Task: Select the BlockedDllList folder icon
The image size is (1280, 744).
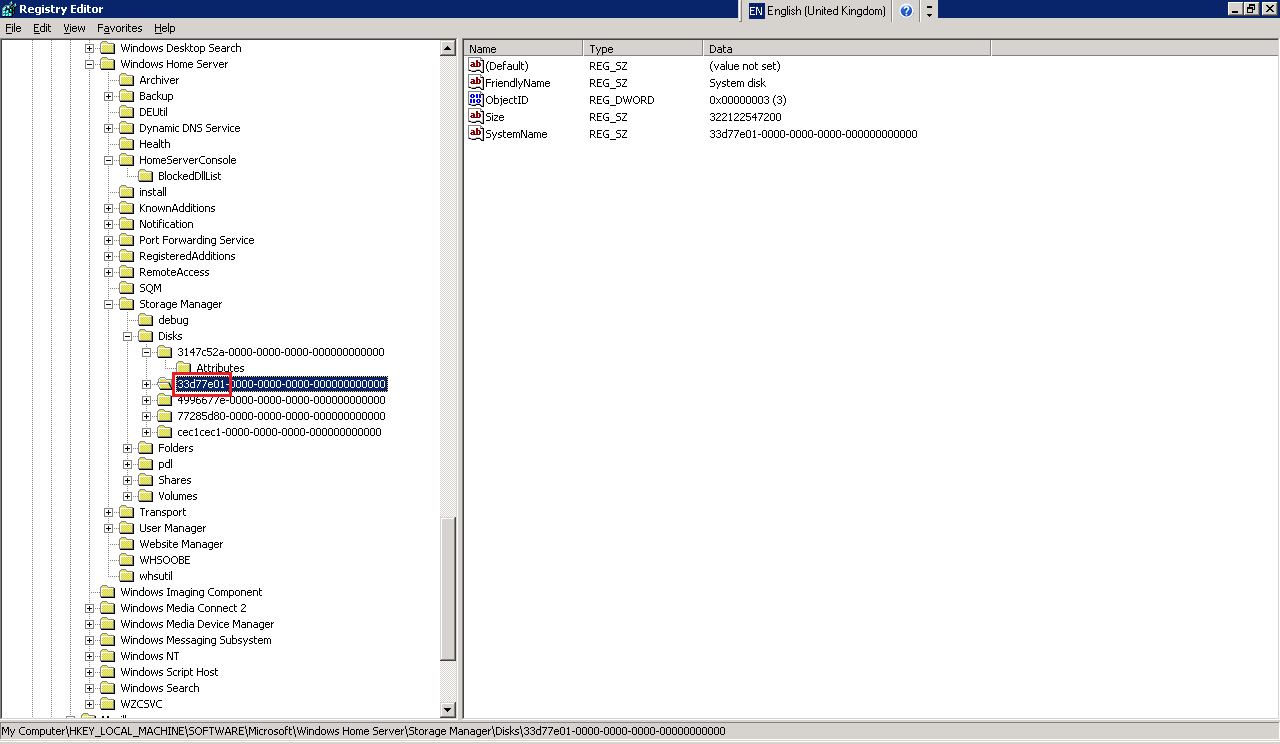Action: pos(145,176)
